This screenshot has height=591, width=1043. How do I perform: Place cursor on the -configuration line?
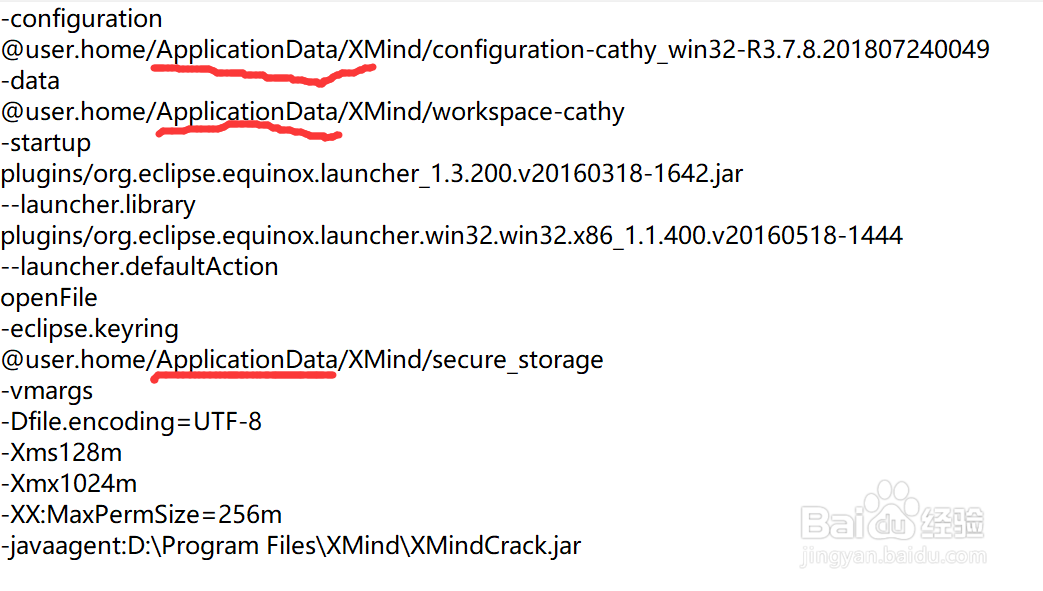[82, 19]
